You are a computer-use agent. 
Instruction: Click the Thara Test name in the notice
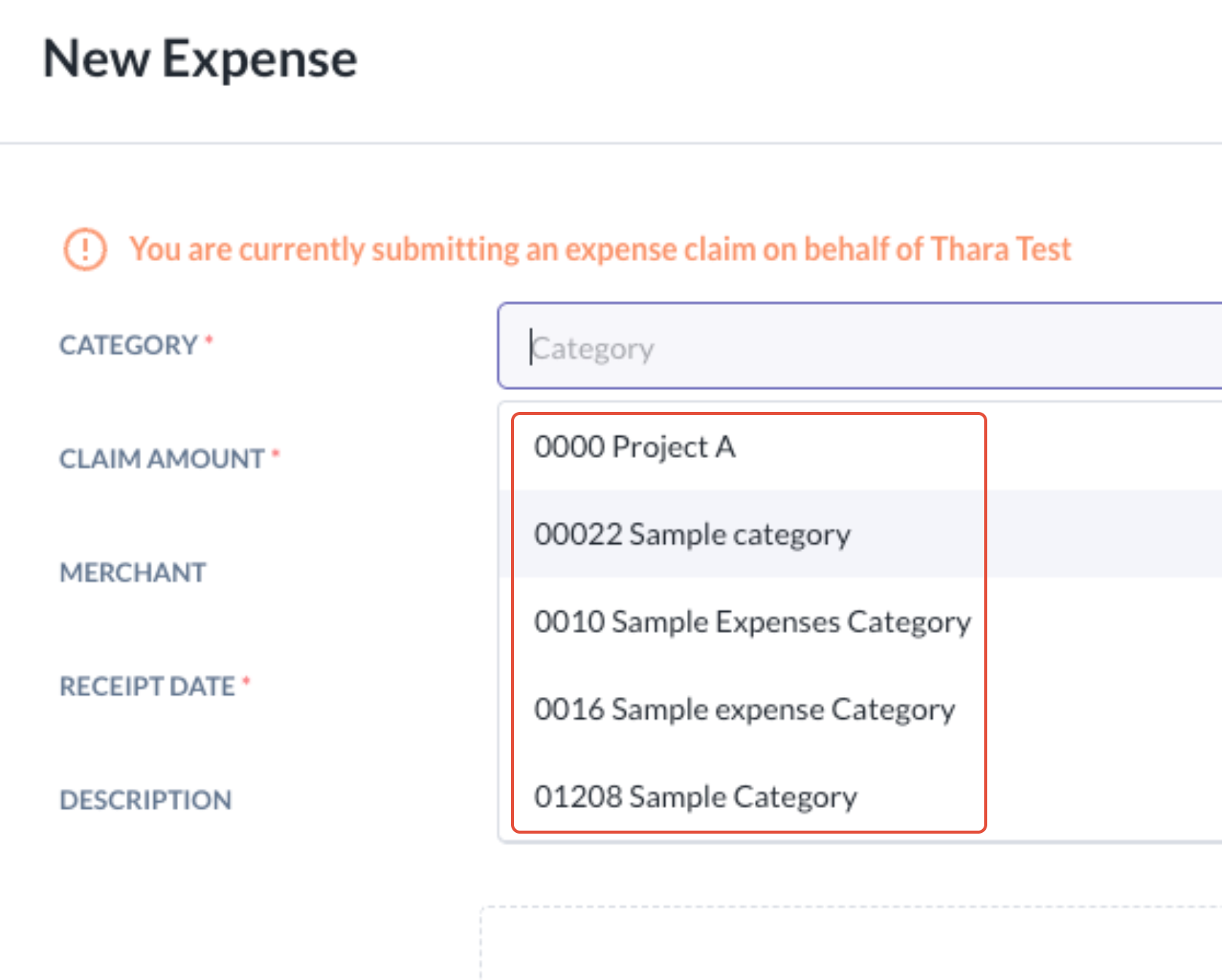pos(1001,249)
